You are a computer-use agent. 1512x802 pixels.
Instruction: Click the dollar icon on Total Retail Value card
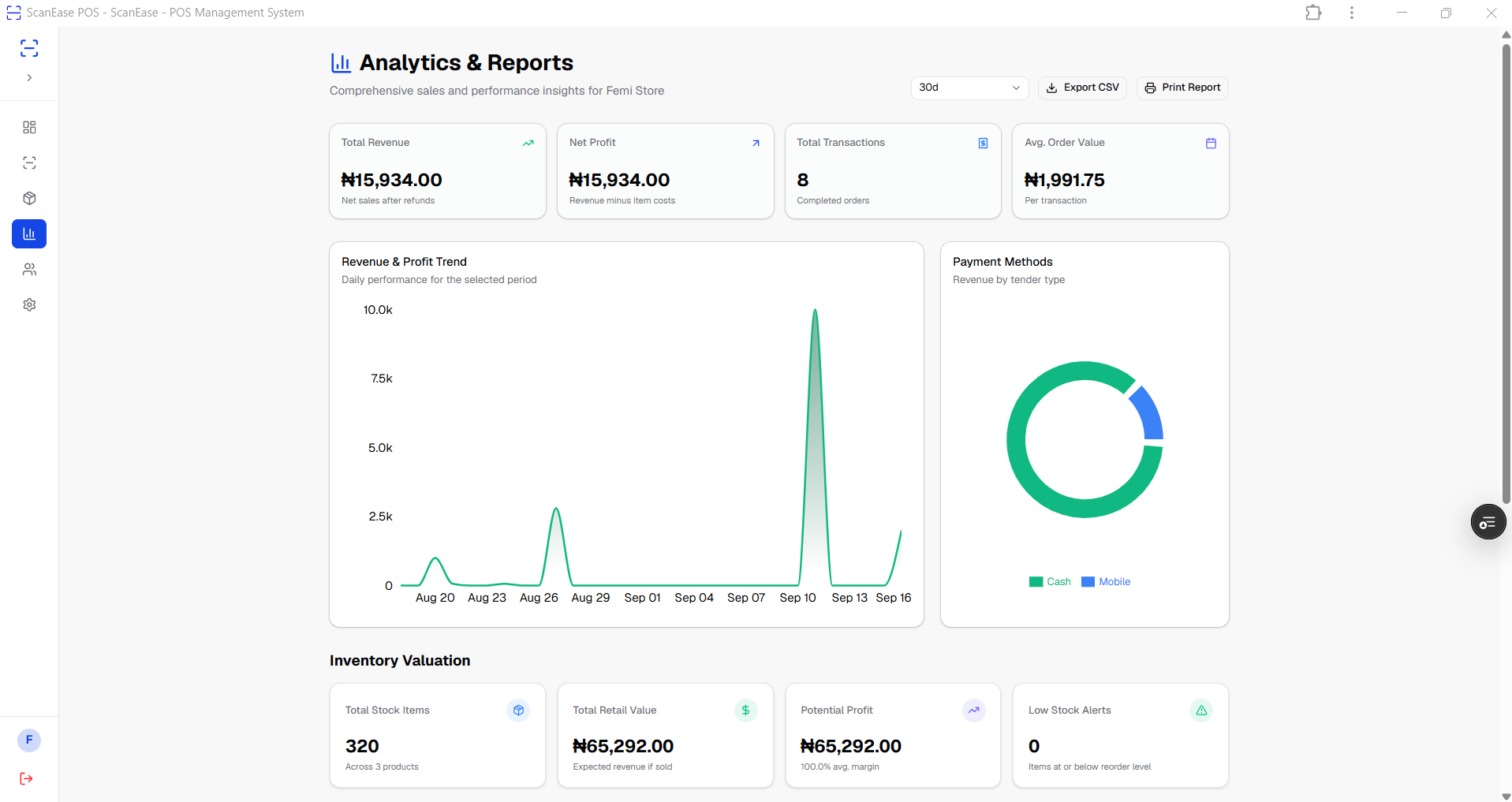[745, 711]
